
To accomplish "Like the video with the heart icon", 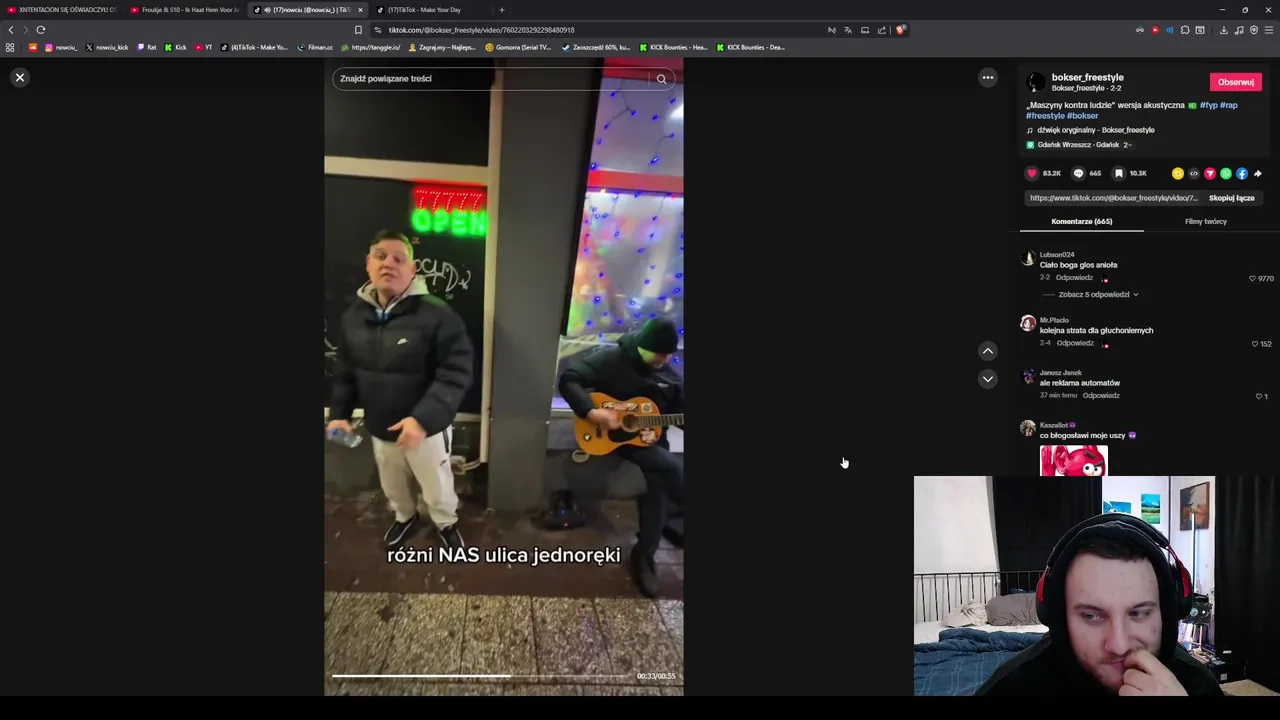I will [1032, 173].
